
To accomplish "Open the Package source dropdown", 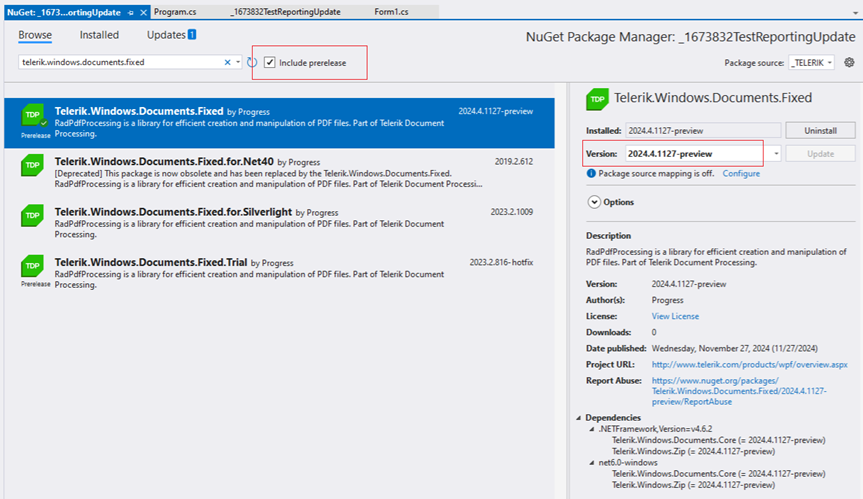I will click(811, 62).
